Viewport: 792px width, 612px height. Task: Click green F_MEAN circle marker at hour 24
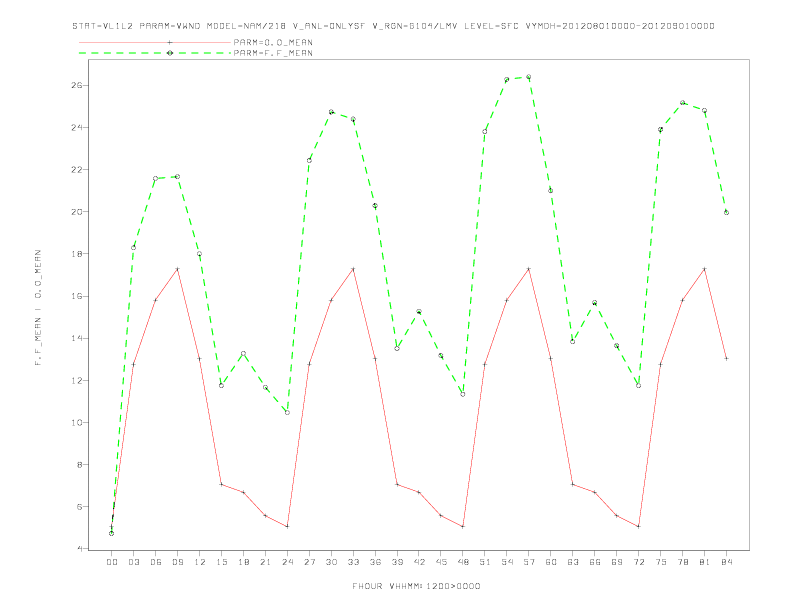[x=287, y=413]
